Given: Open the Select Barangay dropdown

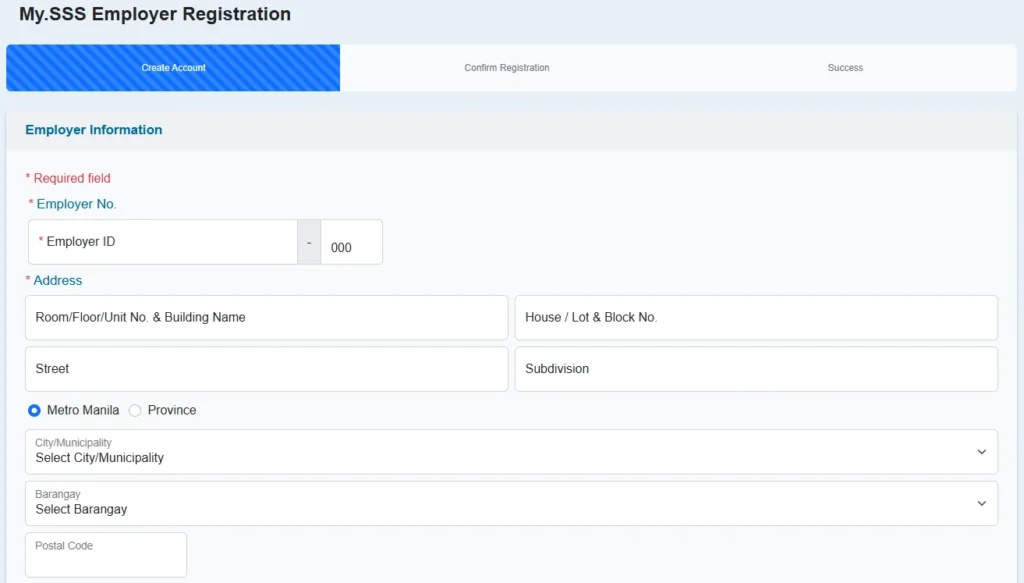Looking at the screenshot, I should [x=511, y=503].
